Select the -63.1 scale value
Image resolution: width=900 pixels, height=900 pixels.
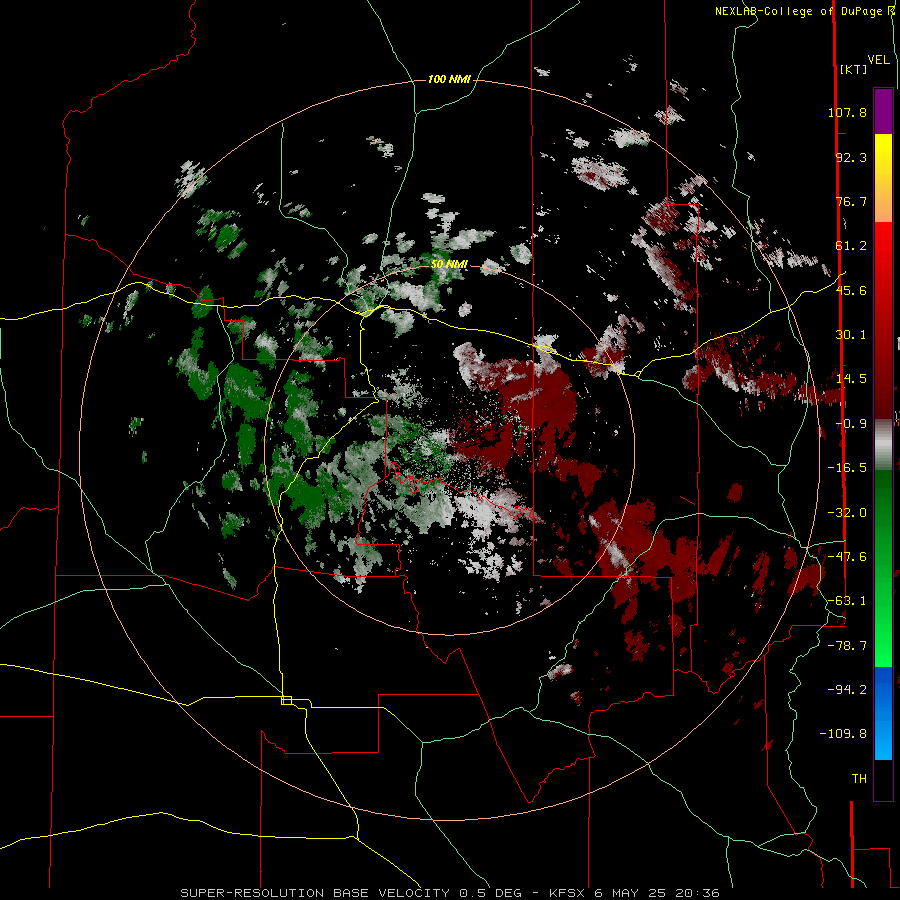(847, 601)
